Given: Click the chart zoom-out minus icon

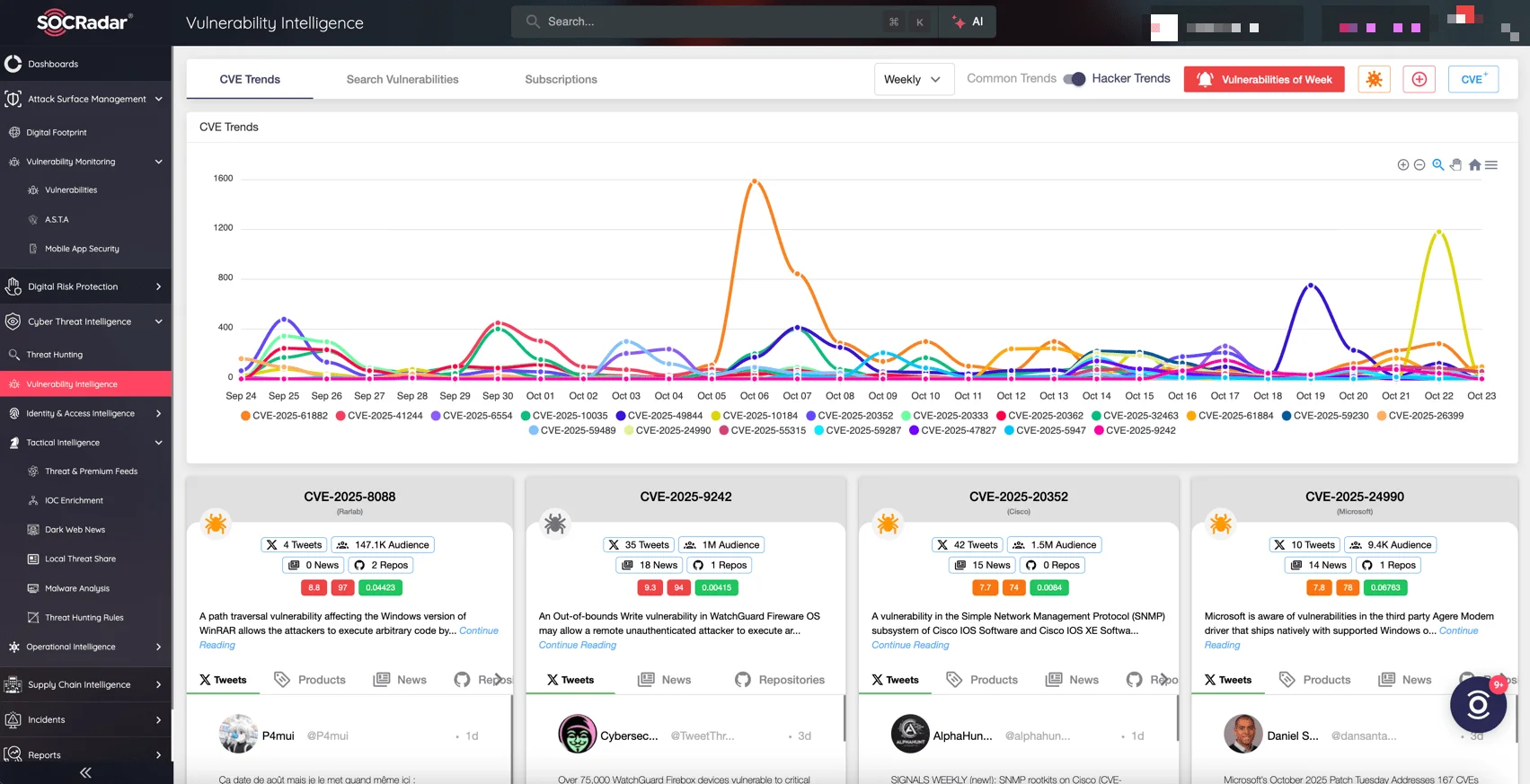Looking at the screenshot, I should coord(1419,165).
